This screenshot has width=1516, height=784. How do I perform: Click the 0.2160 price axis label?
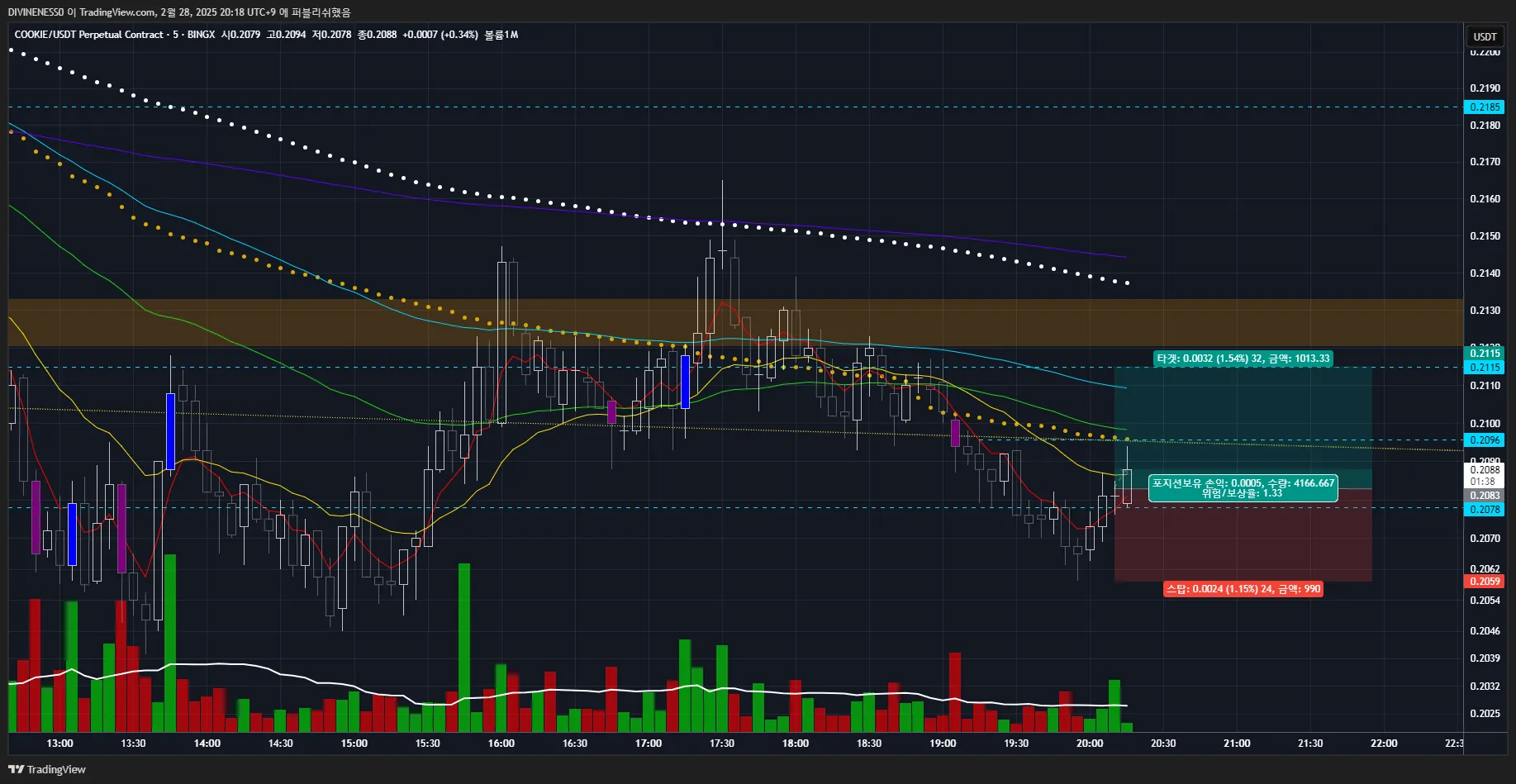1485,199
